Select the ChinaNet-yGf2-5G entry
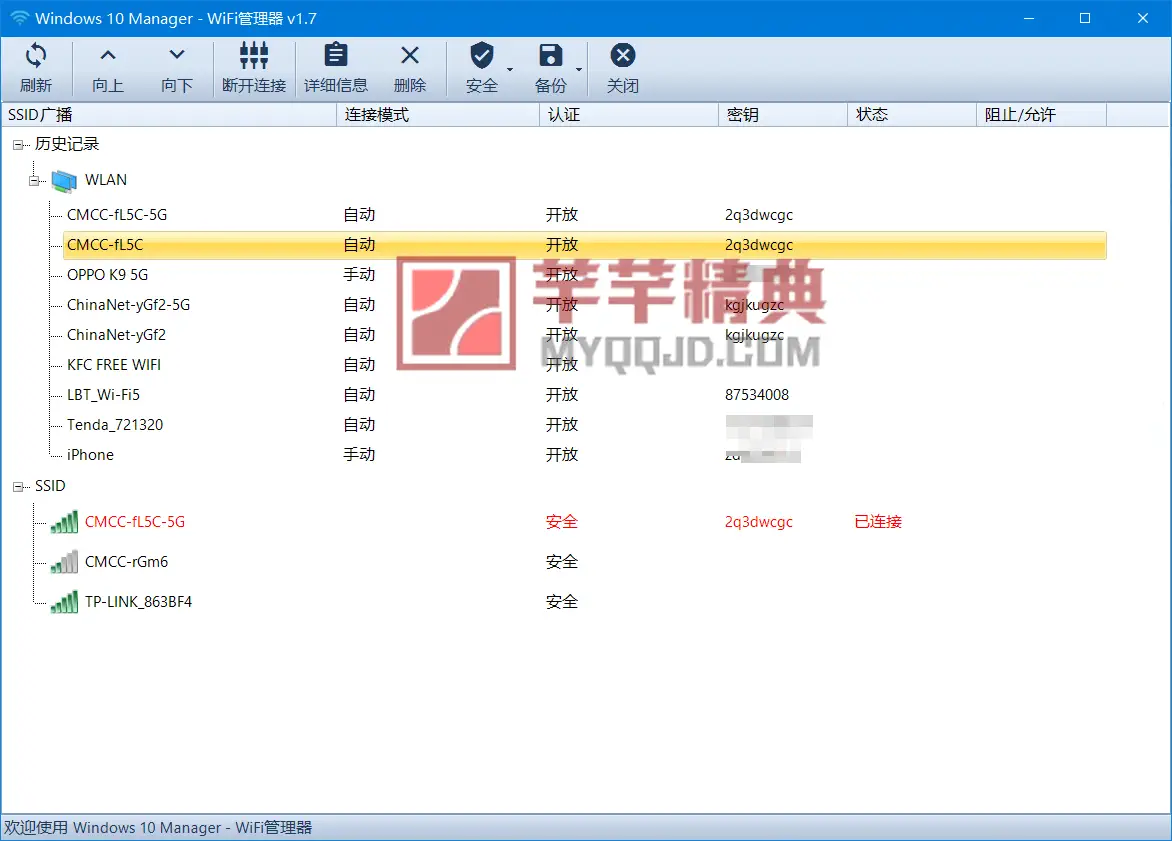The image size is (1172, 841). pyautogui.click(x=129, y=305)
